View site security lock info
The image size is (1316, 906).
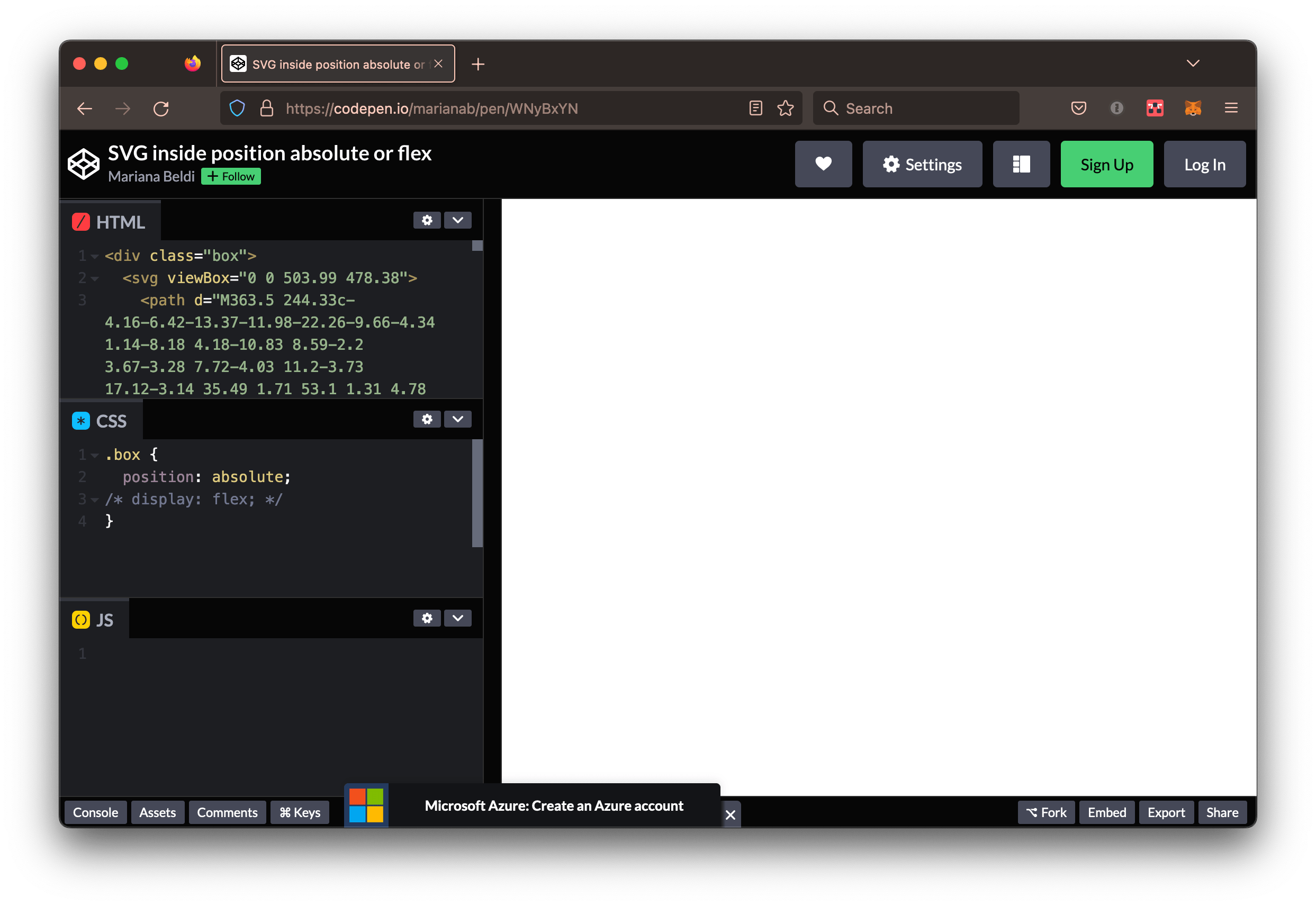click(266, 108)
